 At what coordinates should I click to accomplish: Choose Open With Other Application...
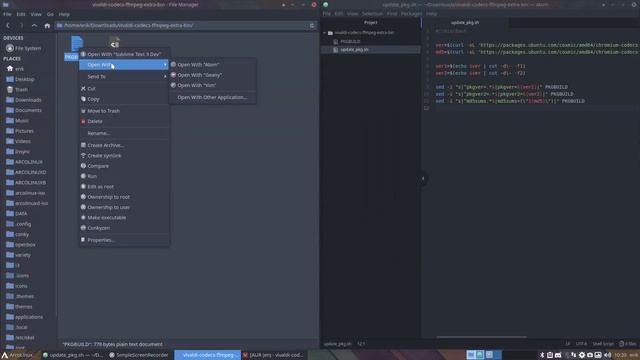pos(213,98)
